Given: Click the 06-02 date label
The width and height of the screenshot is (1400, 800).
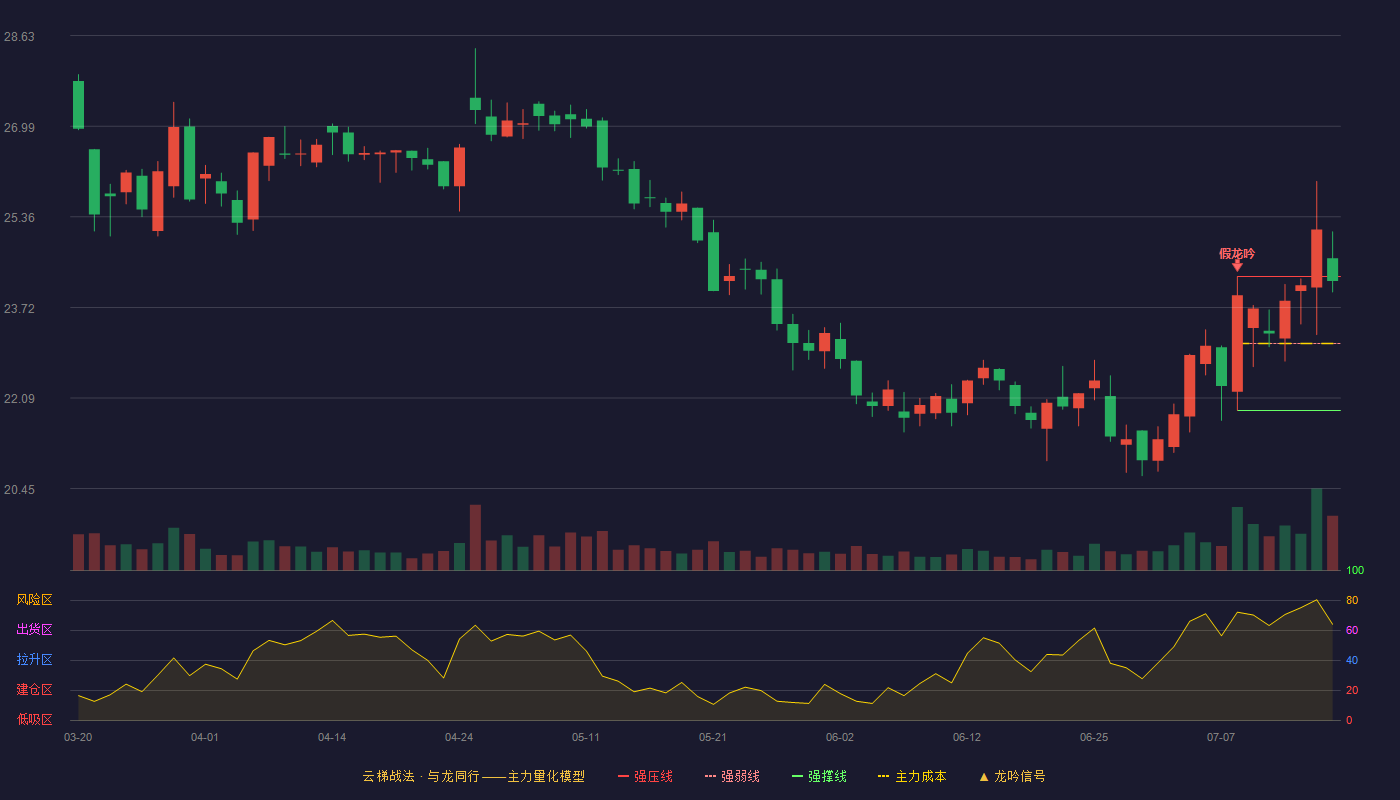Looking at the screenshot, I should point(840,737).
